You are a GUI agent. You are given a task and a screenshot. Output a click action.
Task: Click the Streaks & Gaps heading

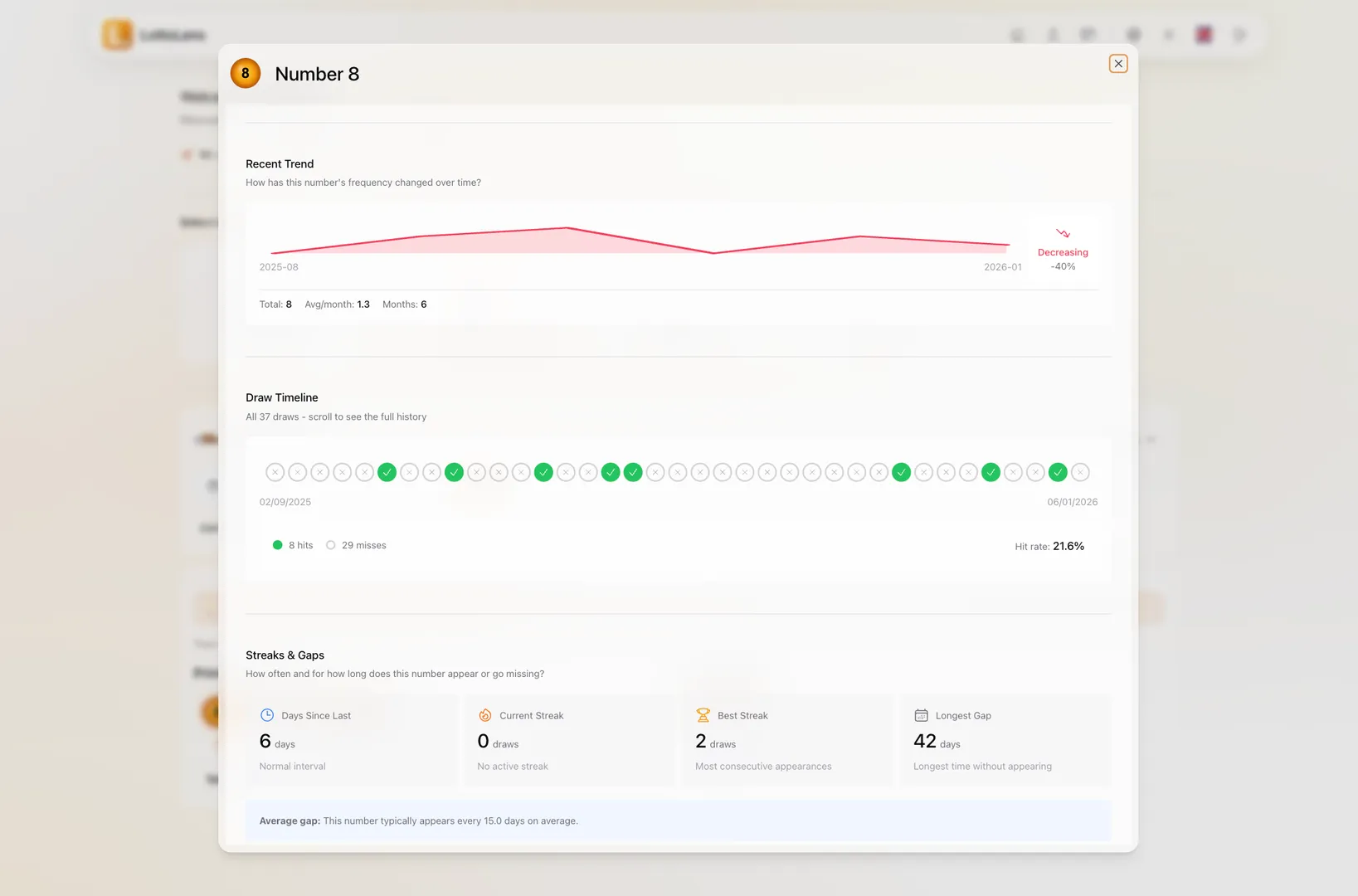tap(285, 655)
